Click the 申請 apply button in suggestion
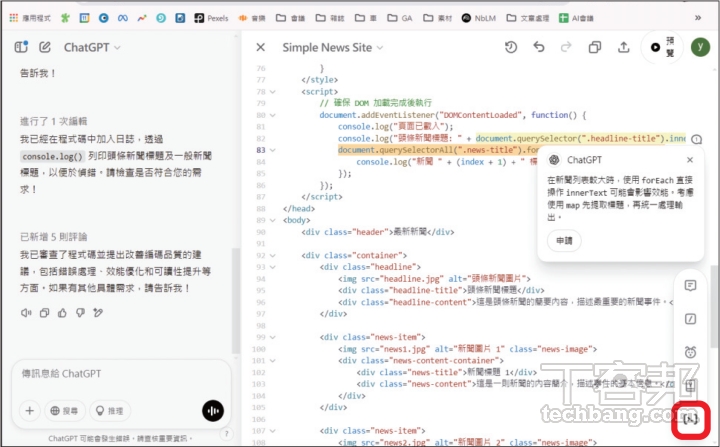This screenshot has height=447, width=720. (564, 240)
